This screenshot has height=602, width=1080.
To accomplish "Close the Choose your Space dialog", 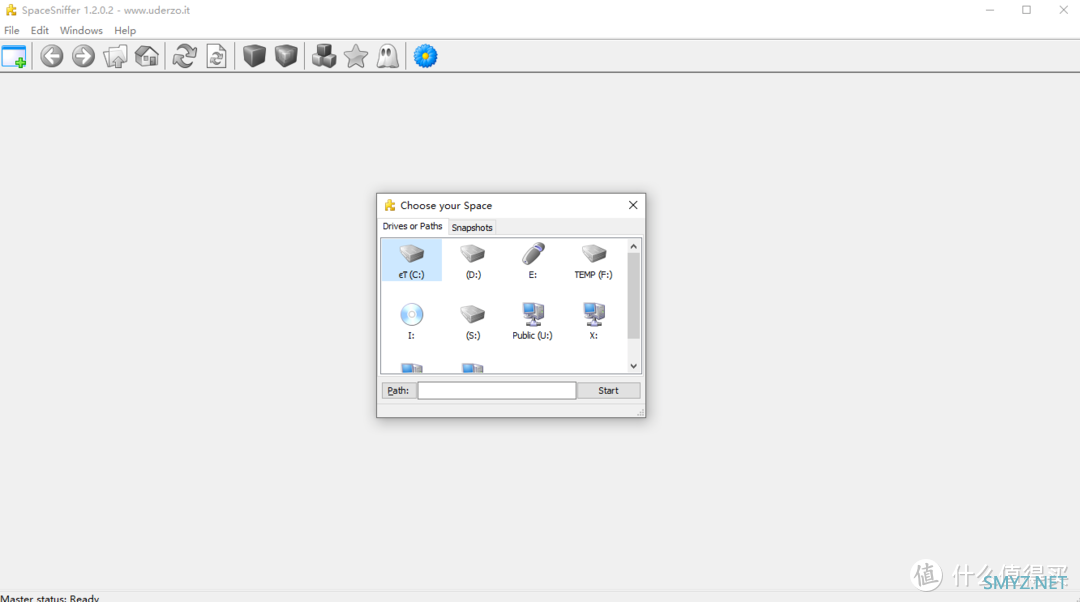I will [633, 205].
